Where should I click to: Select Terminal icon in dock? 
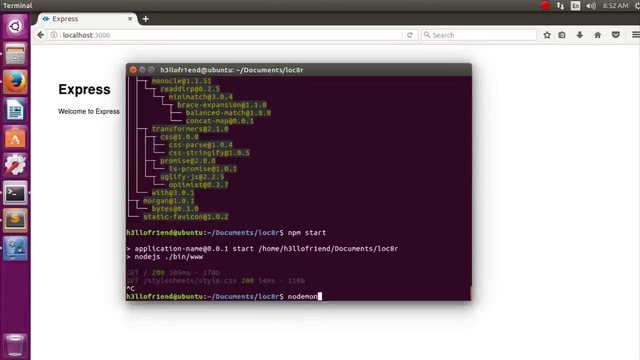(x=15, y=193)
